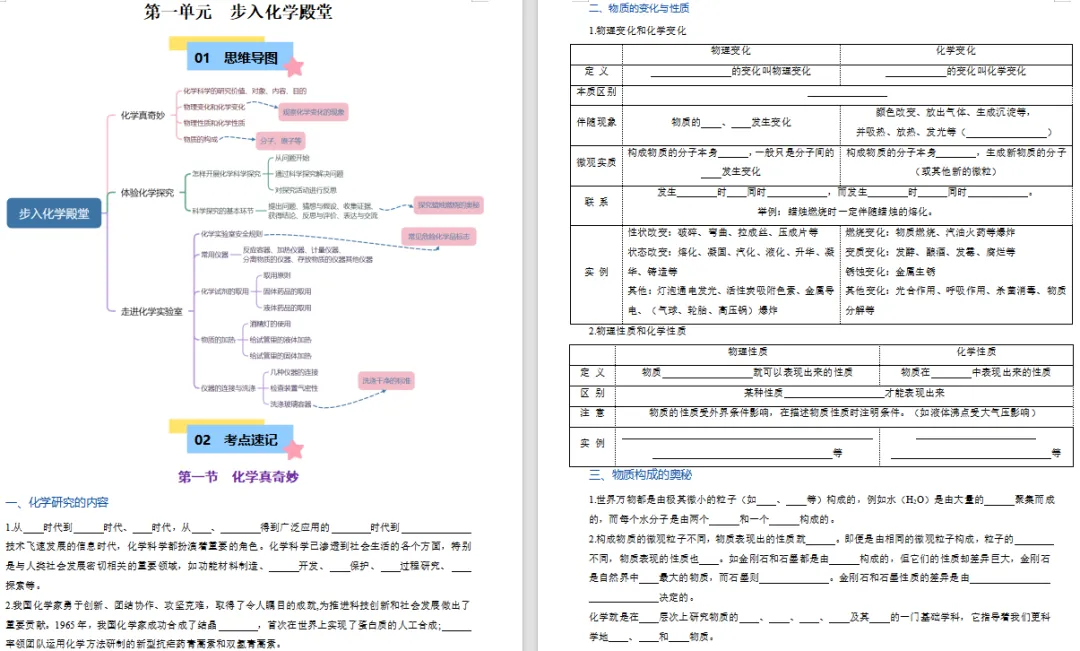The image size is (1080, 651).
Task: Click the '化学变化' table column header
Action: click(x=955, y=51)
